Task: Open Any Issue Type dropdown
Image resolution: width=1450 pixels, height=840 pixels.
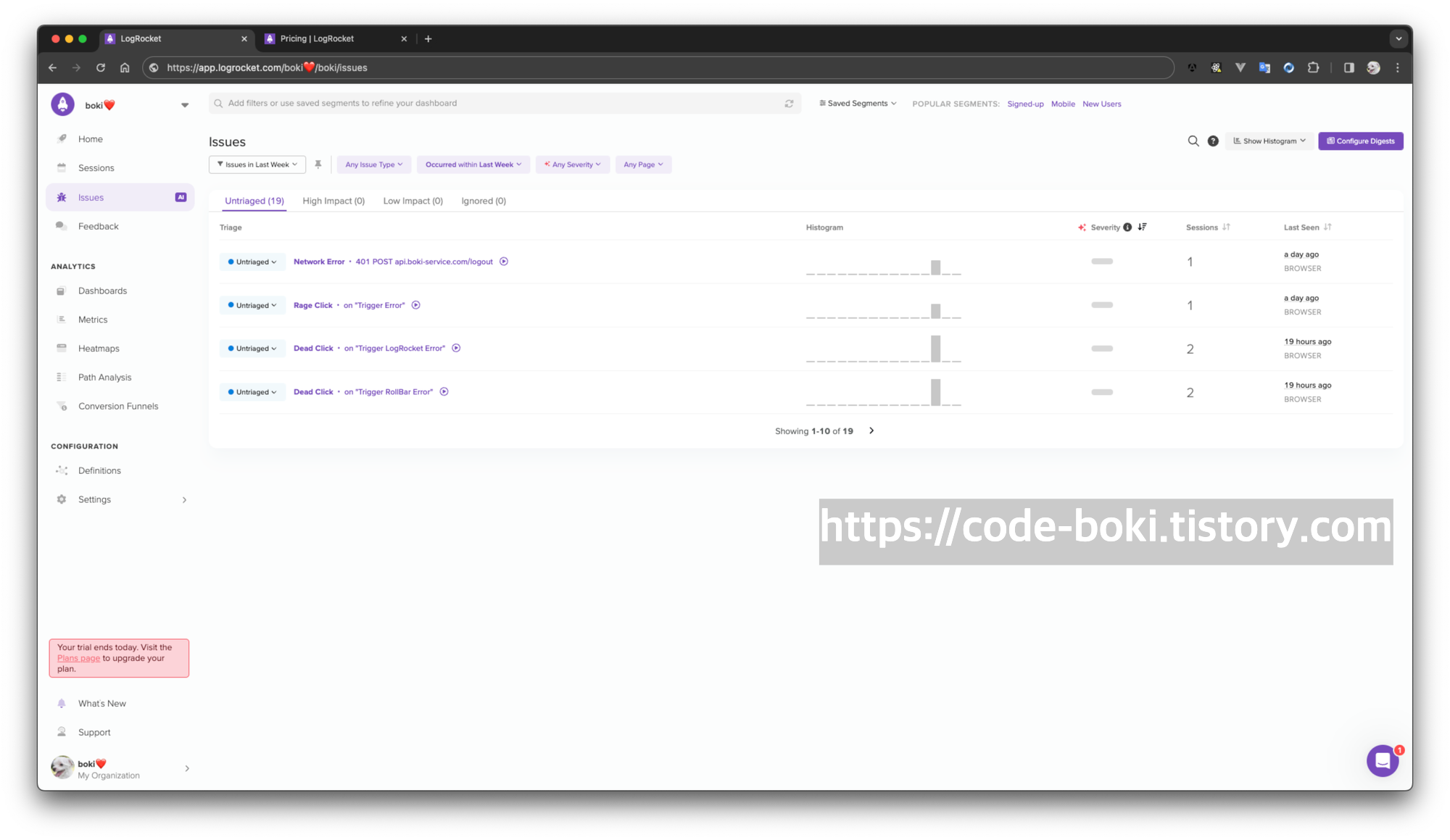Action: pos(373,165)
